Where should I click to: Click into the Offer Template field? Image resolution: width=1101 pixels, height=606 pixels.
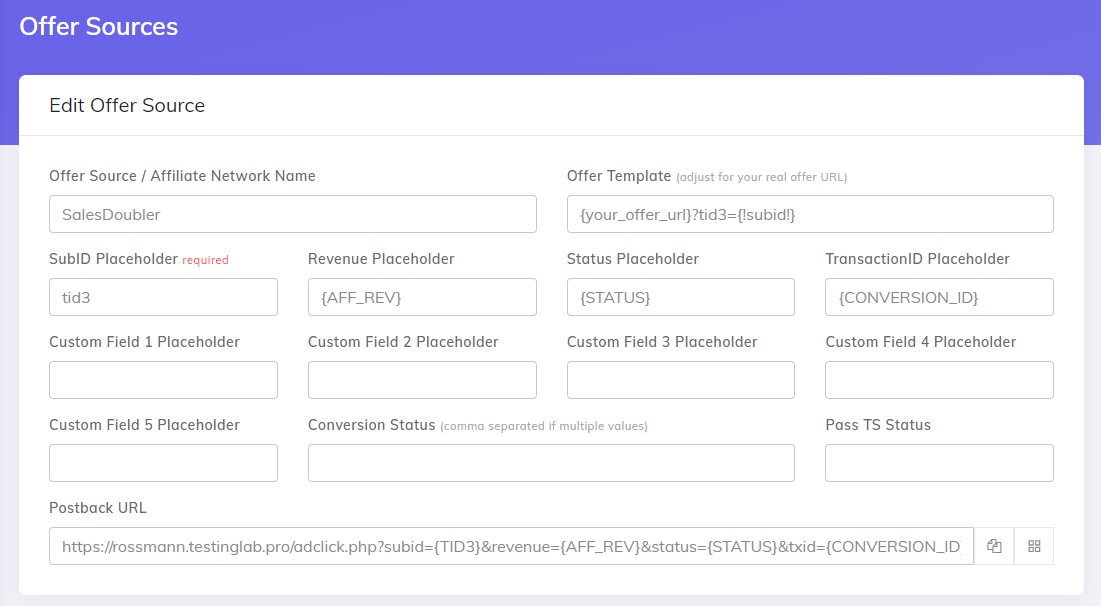(x=810, y=214)
